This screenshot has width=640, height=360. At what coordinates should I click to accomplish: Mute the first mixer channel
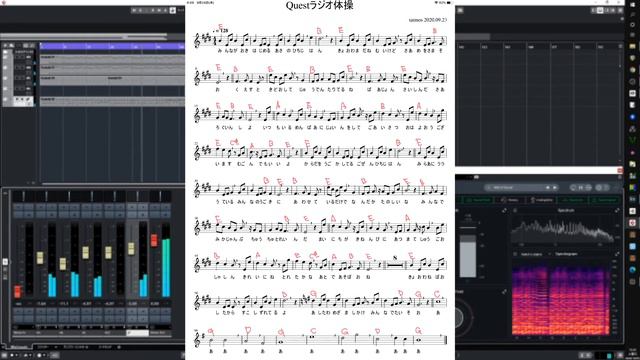[x=18, y=207]
